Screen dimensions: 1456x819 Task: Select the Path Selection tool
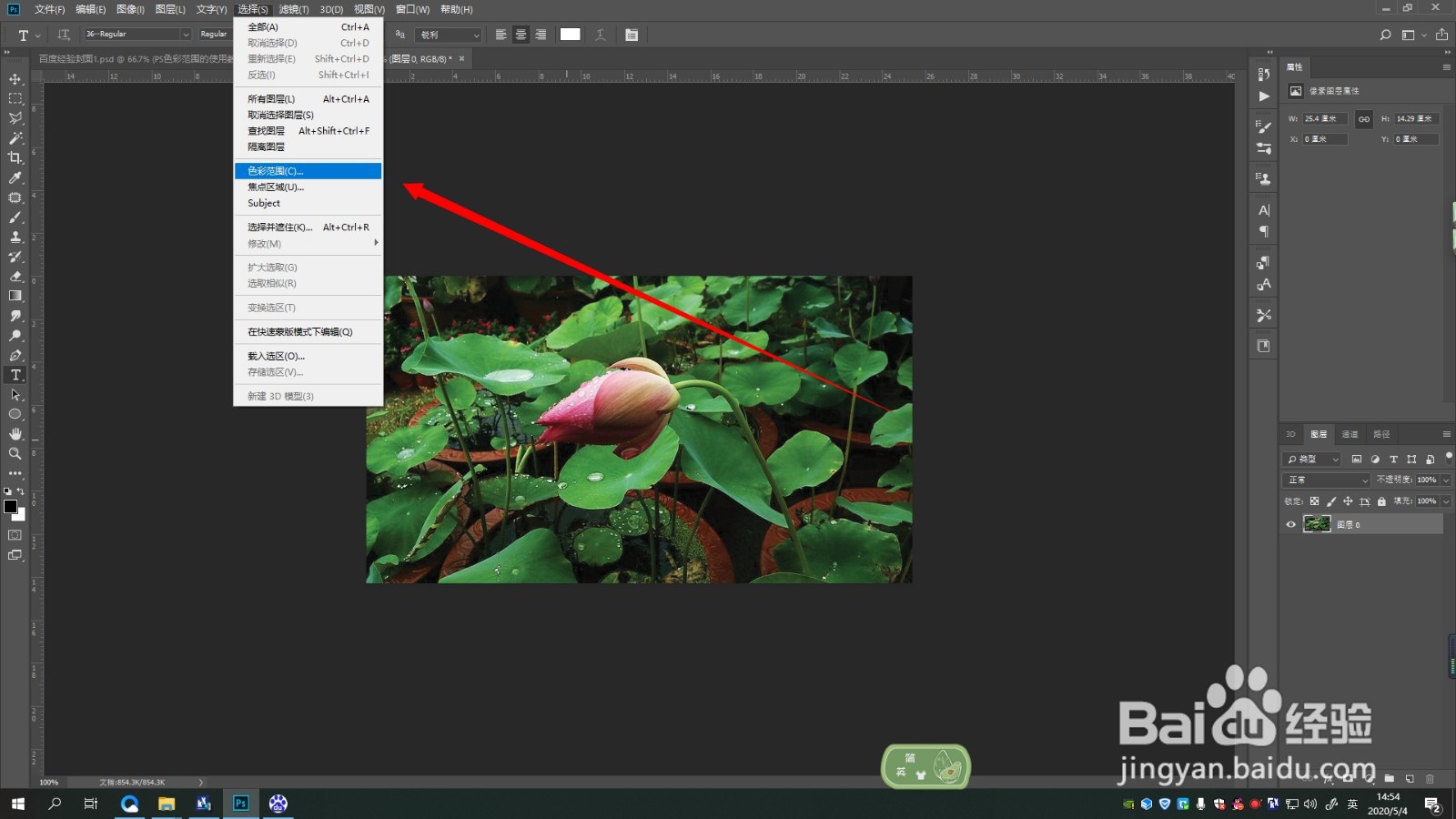click(x=15, y=395)
